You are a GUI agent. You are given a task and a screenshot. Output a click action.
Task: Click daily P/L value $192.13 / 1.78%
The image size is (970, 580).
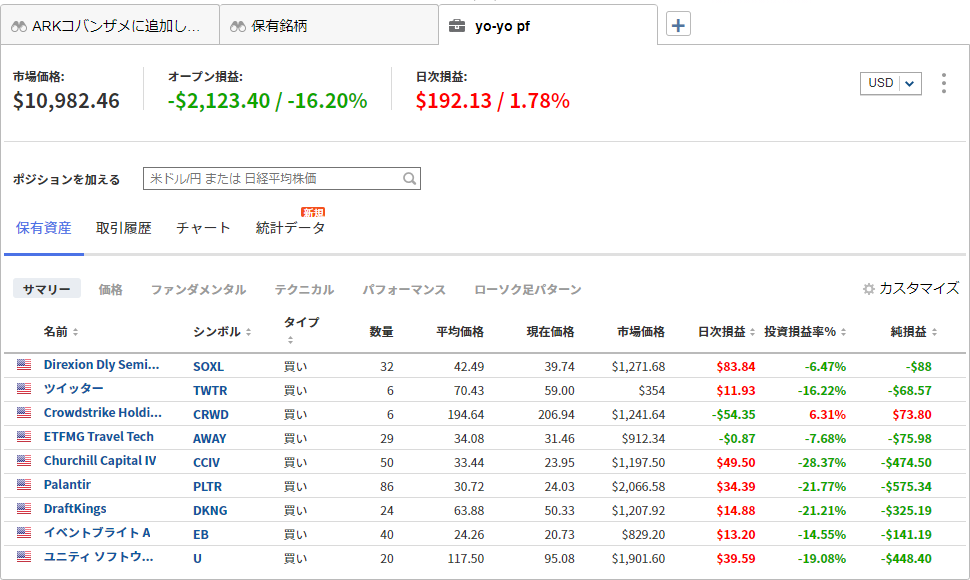click(x=492, y=101)
